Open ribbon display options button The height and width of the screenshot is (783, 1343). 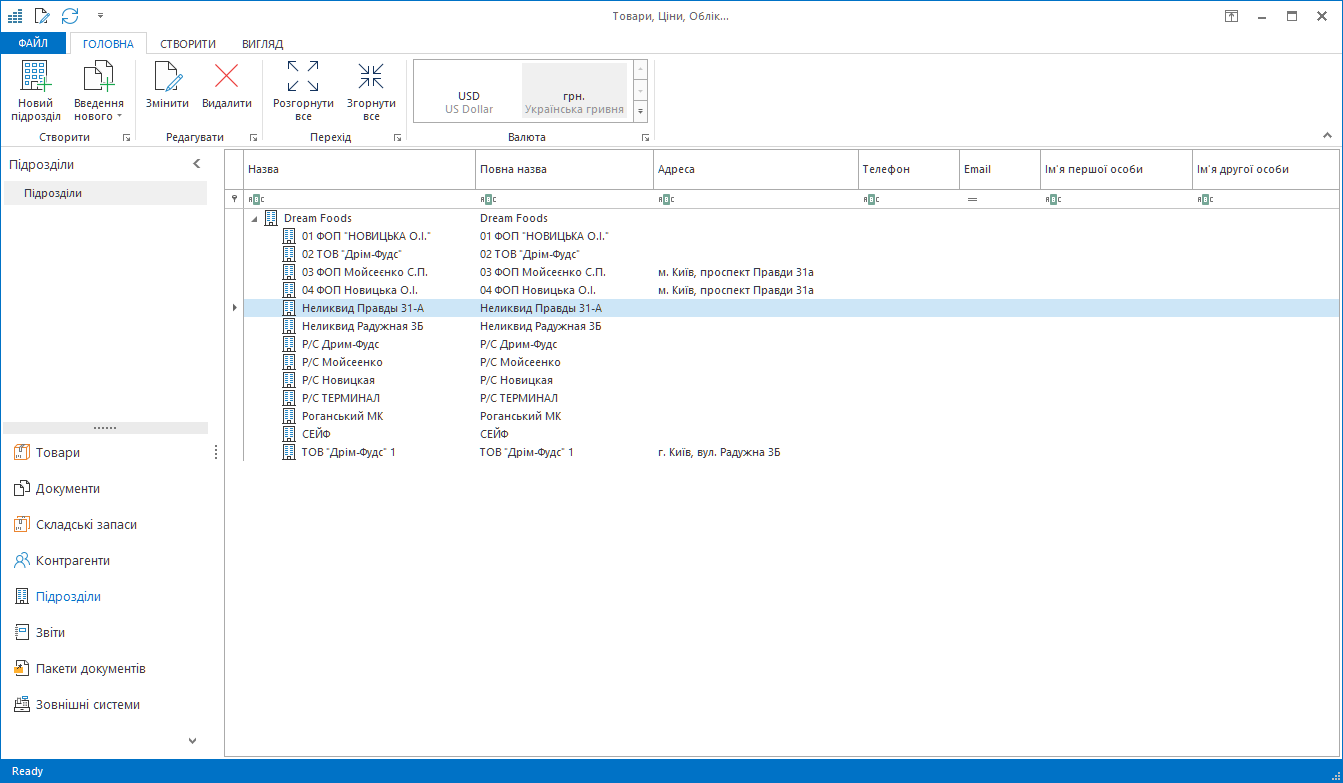[1231, 16]
